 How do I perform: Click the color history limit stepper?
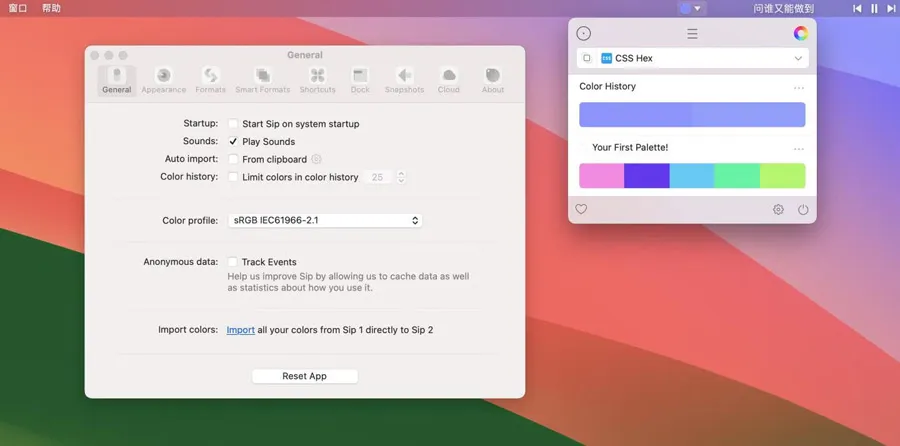[x=401, y=177]
